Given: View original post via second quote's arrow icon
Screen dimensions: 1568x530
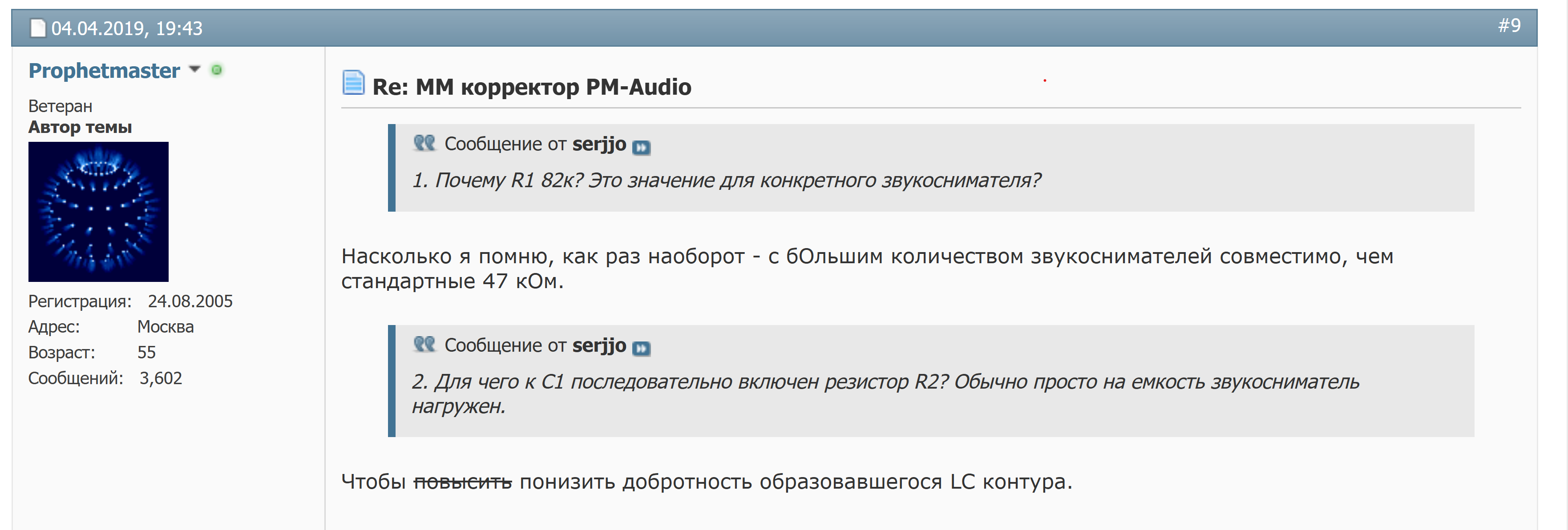Looking at the screenshot, I should pyautogui.click(x=641, y=349).
